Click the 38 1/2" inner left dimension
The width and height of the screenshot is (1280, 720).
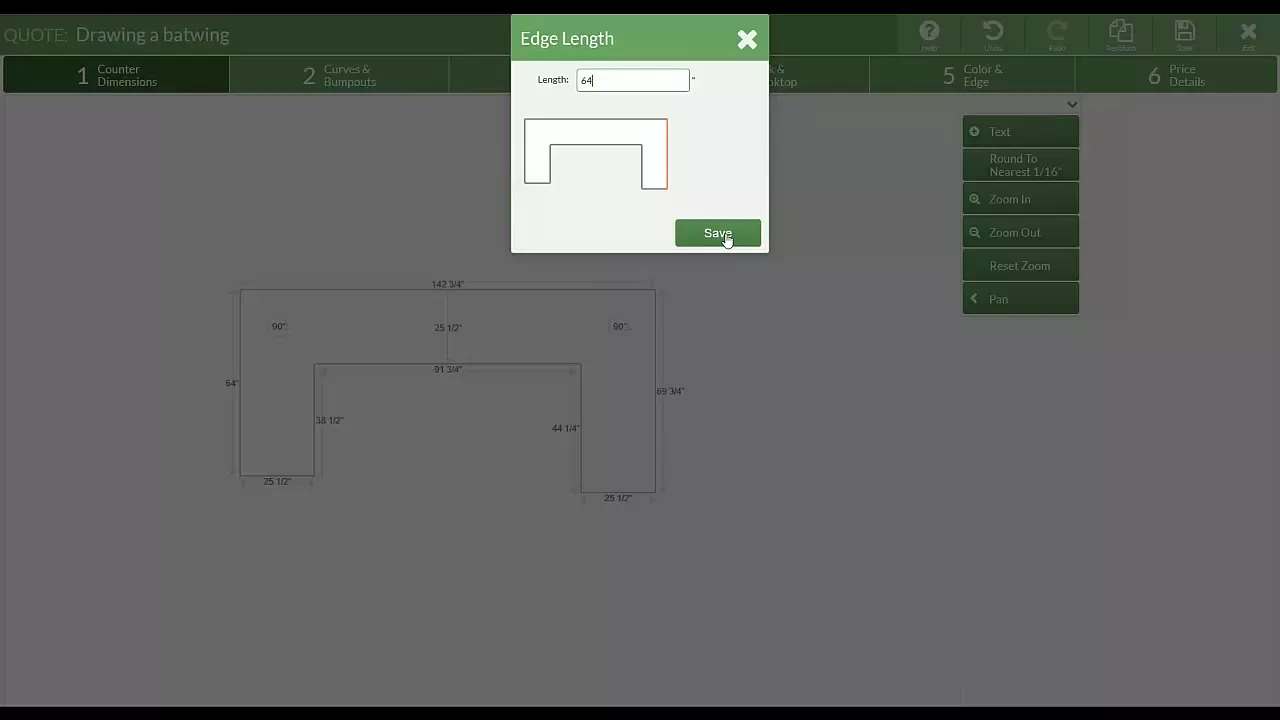(x=330, y=420)
